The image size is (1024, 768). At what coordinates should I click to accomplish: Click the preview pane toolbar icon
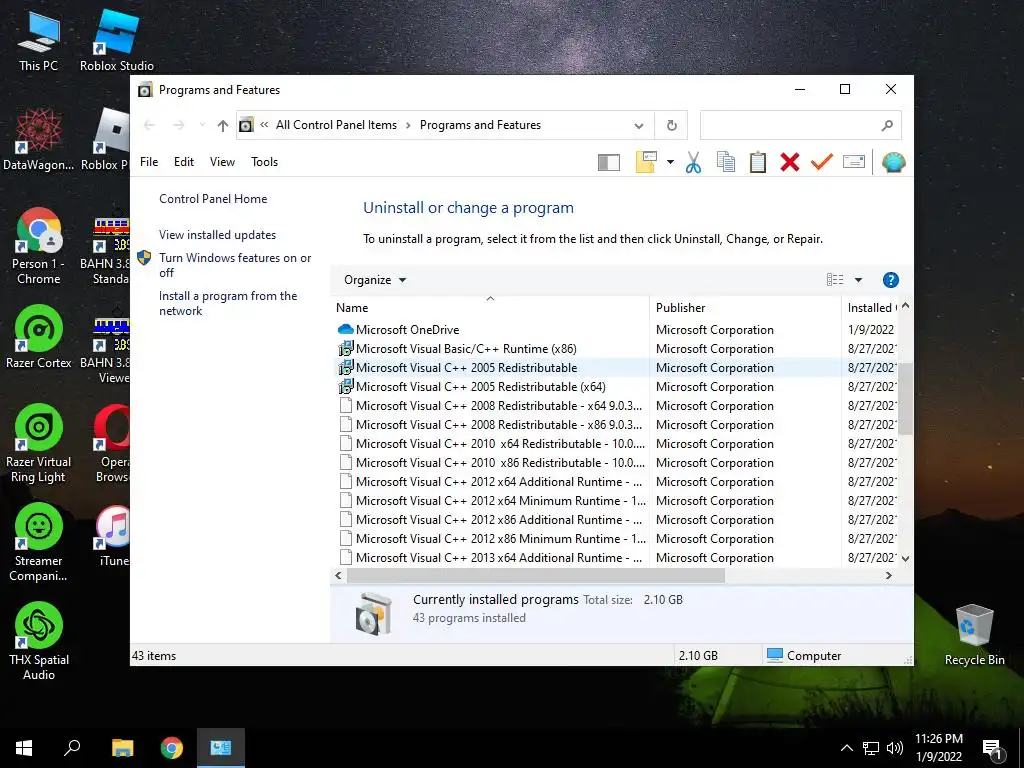[x=609, y=162]
